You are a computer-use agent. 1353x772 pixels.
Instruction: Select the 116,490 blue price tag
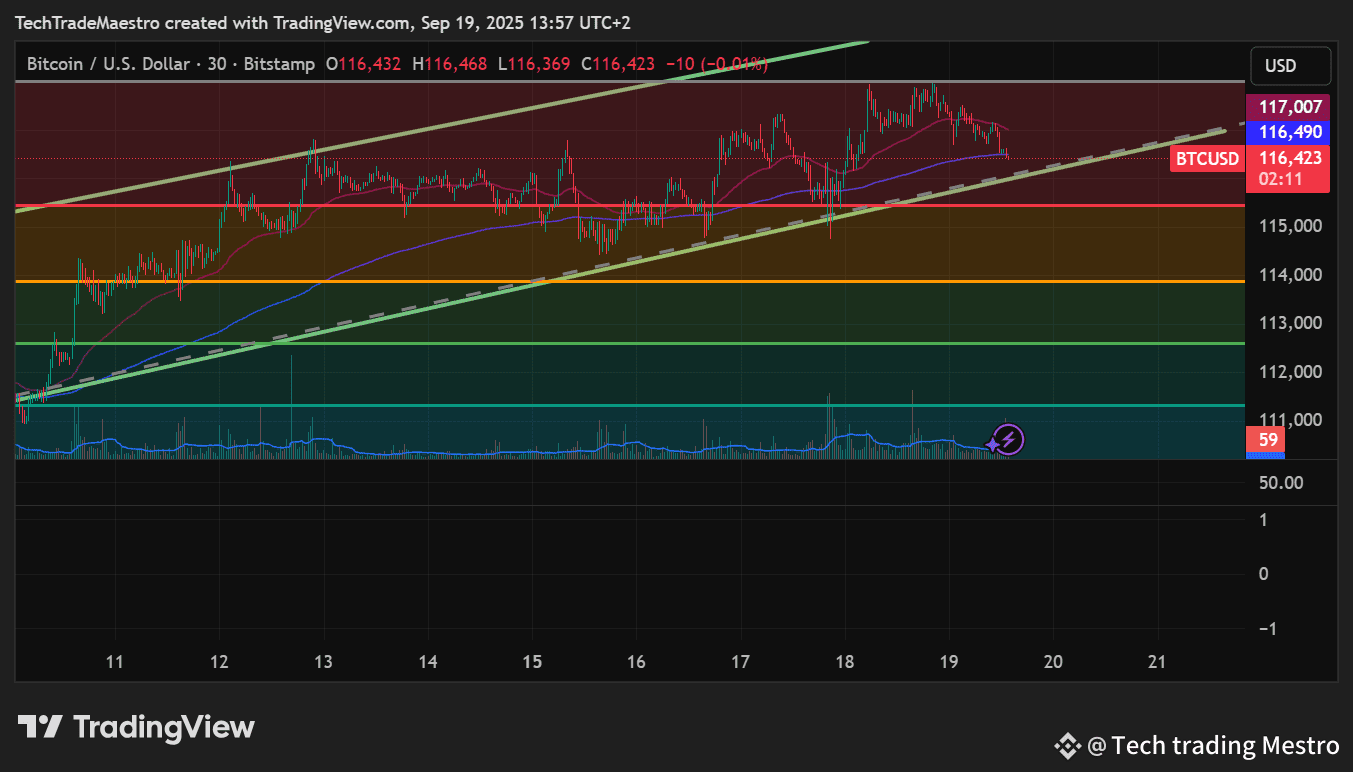tap(1288, 132)
